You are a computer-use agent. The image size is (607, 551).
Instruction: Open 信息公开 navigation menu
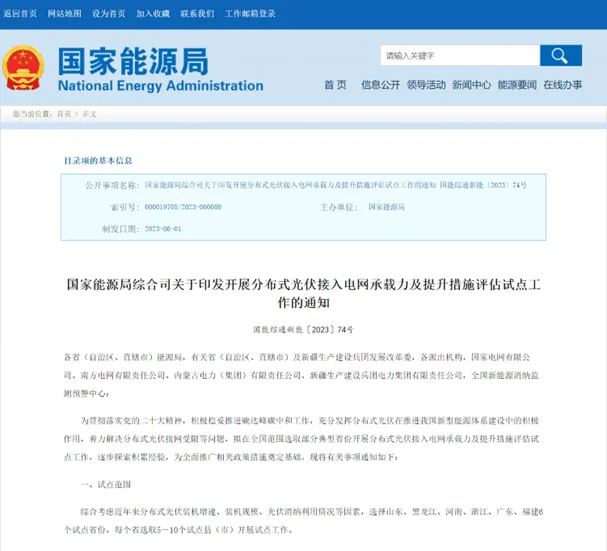point(380,85)
